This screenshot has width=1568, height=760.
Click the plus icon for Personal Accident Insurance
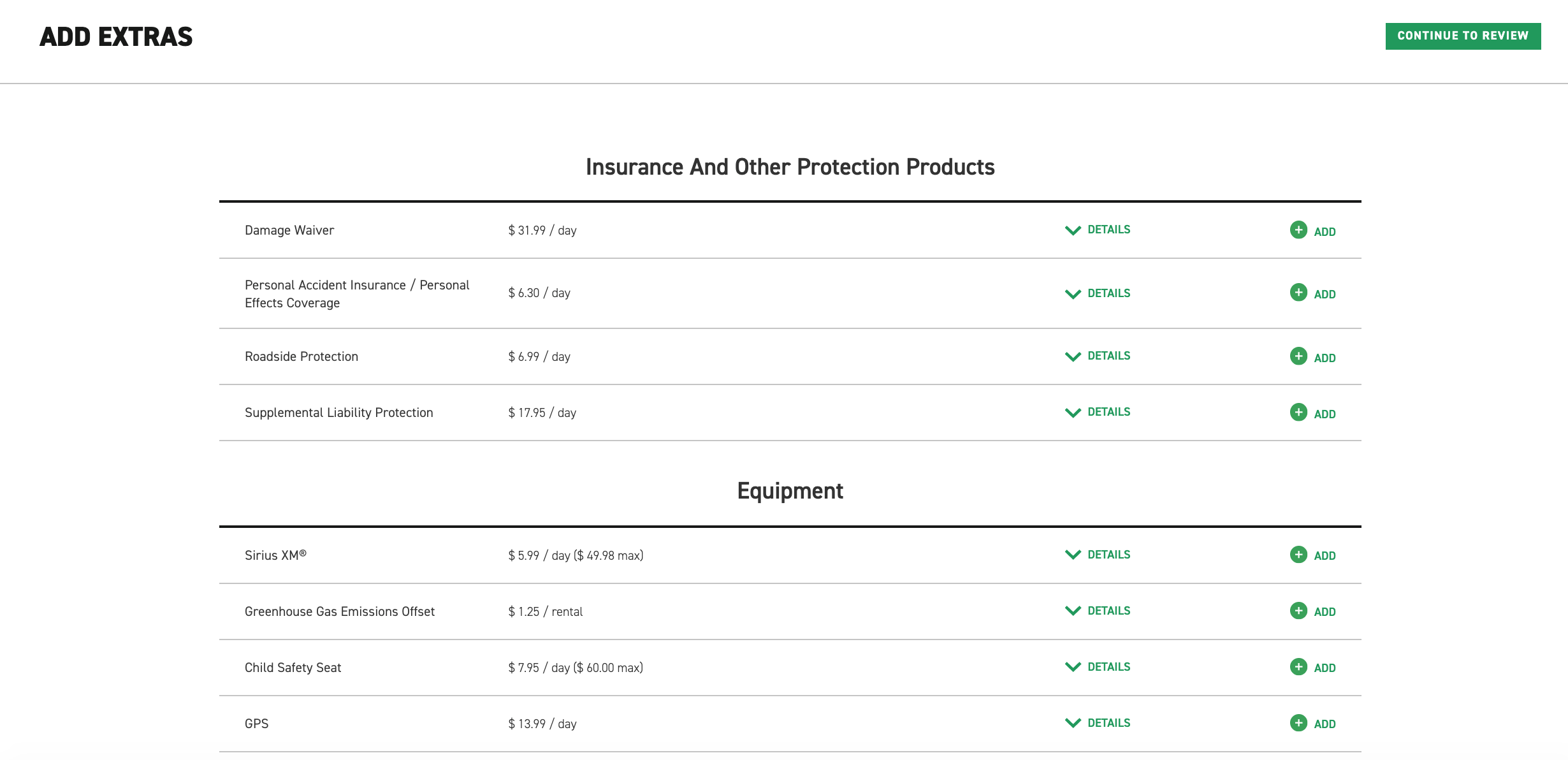tap(1300, 293)
